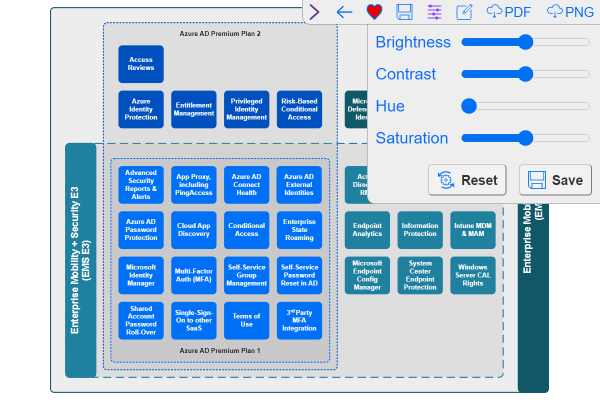Click the Azure AD Premium Plan 2 label
The width and height of the screenshot is (600, 400).
coord(220,34)
